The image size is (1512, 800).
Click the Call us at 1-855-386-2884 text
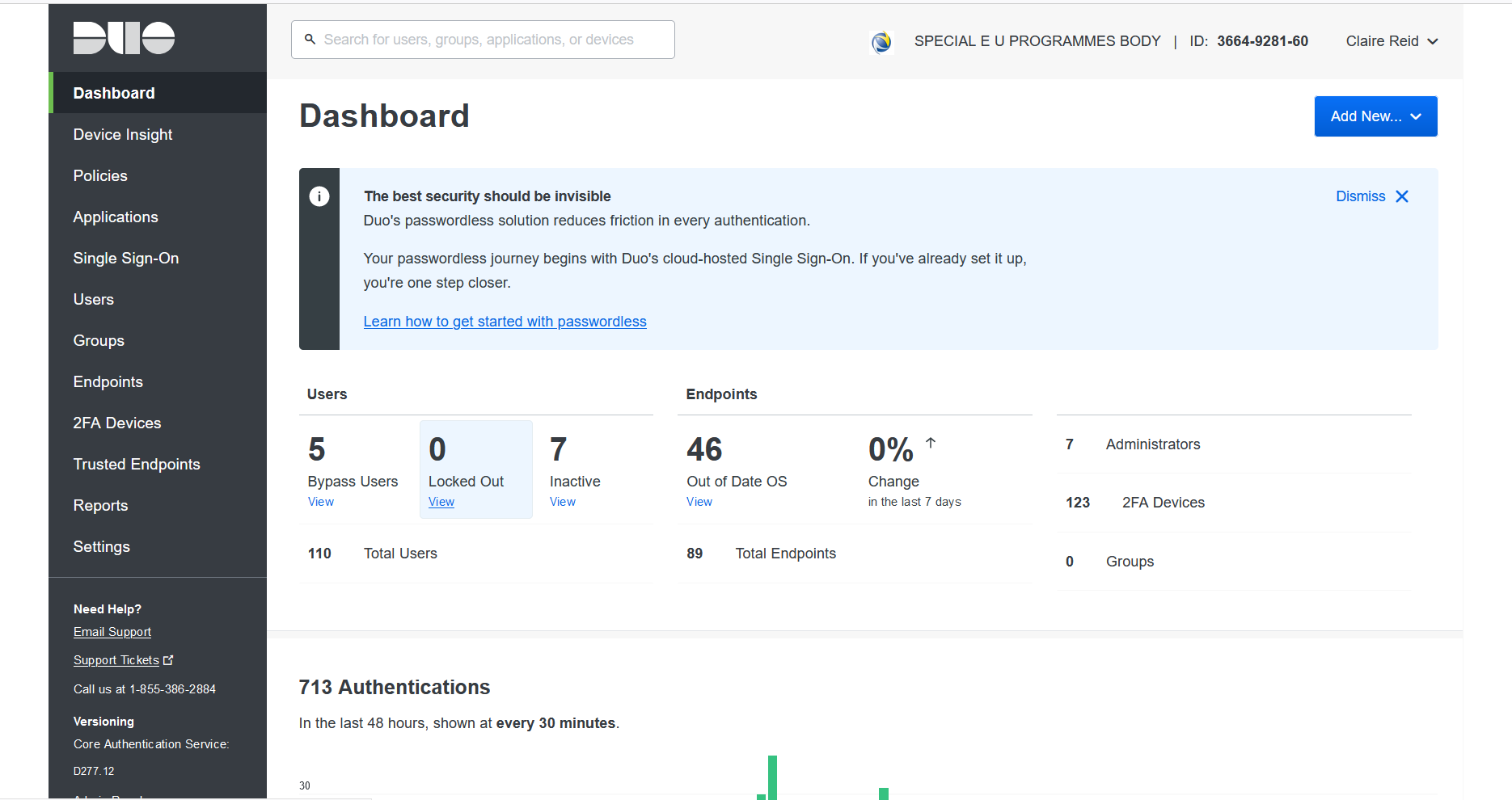pyautogui.click(x=145, y=689)
